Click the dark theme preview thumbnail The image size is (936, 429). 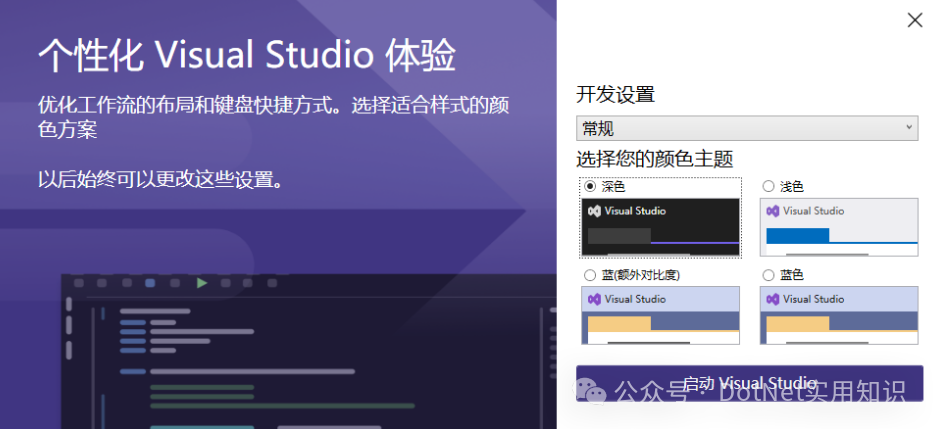coord(660,227)
